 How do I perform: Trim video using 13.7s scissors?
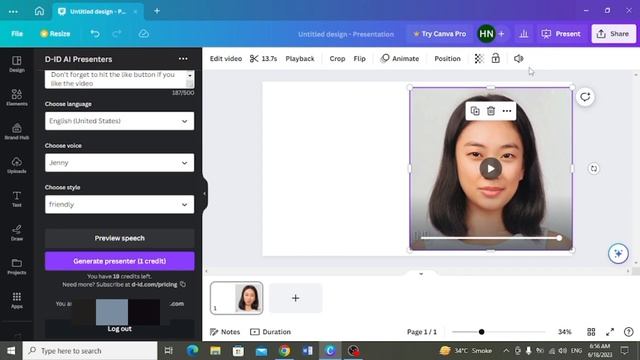[x=263, y=59]
